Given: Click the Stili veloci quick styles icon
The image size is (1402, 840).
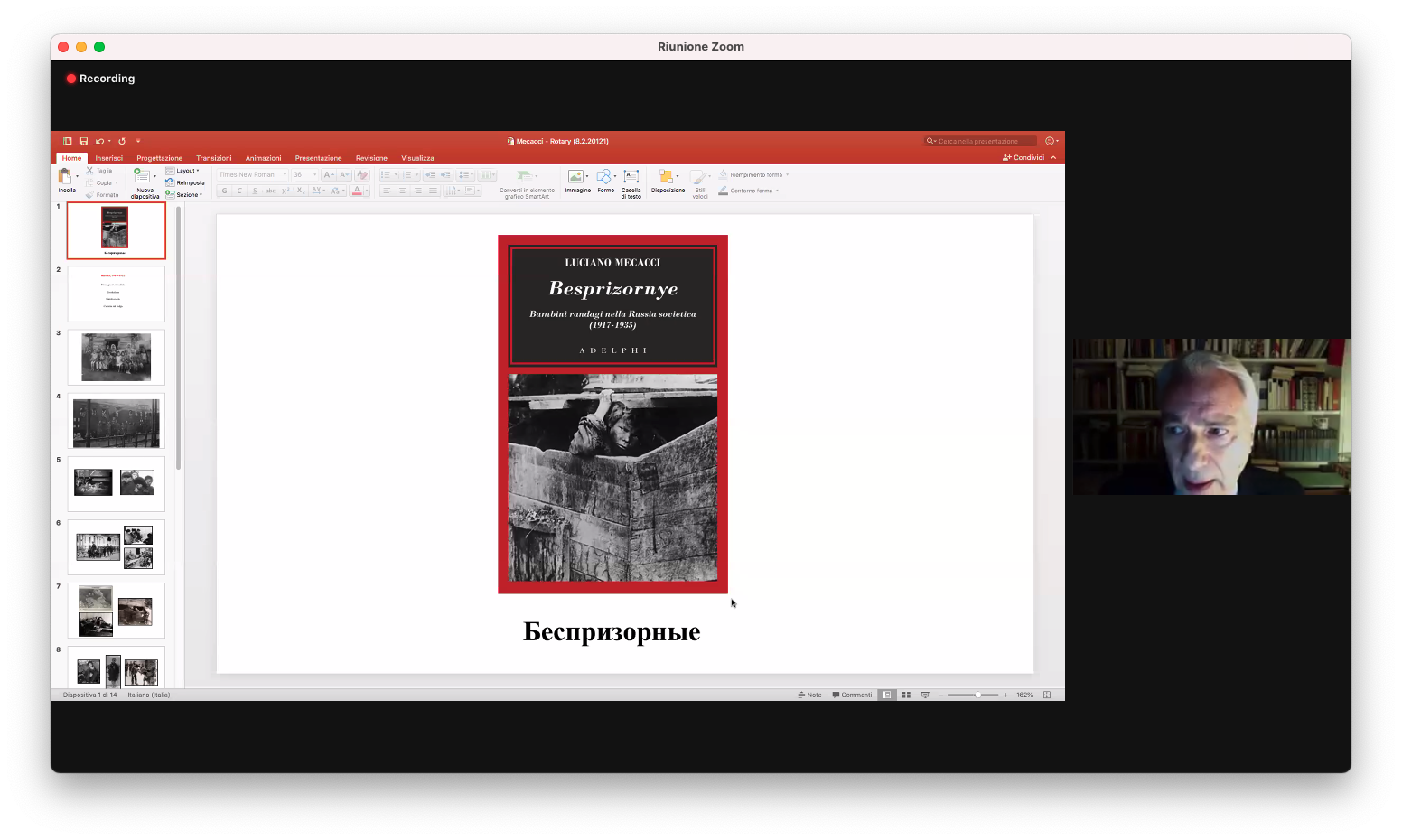Looking at the screenshot, I should pyautogui.click(x=698, y=178).
